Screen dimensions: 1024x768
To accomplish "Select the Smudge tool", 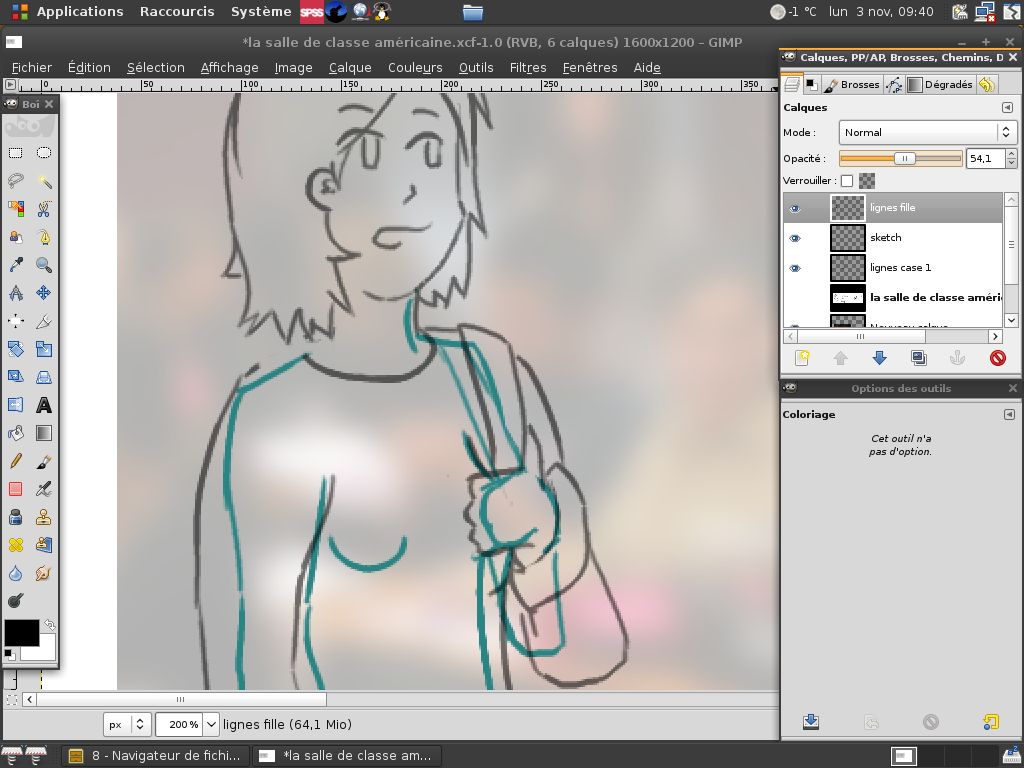I will pos(44,573).
